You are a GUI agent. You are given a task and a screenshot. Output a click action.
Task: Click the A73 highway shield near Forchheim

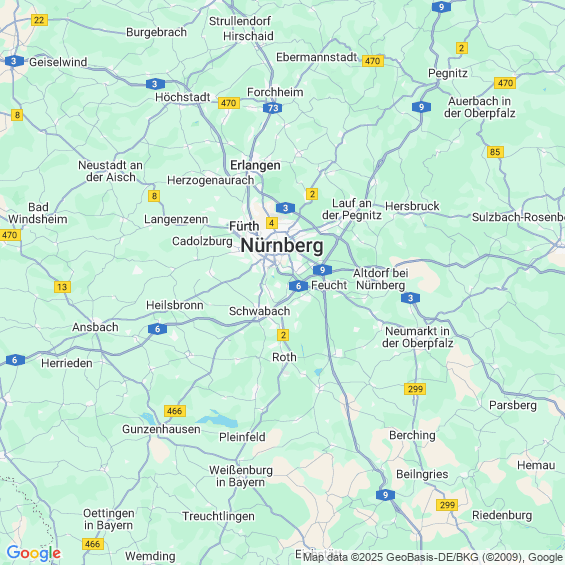(x=272, y=108)
